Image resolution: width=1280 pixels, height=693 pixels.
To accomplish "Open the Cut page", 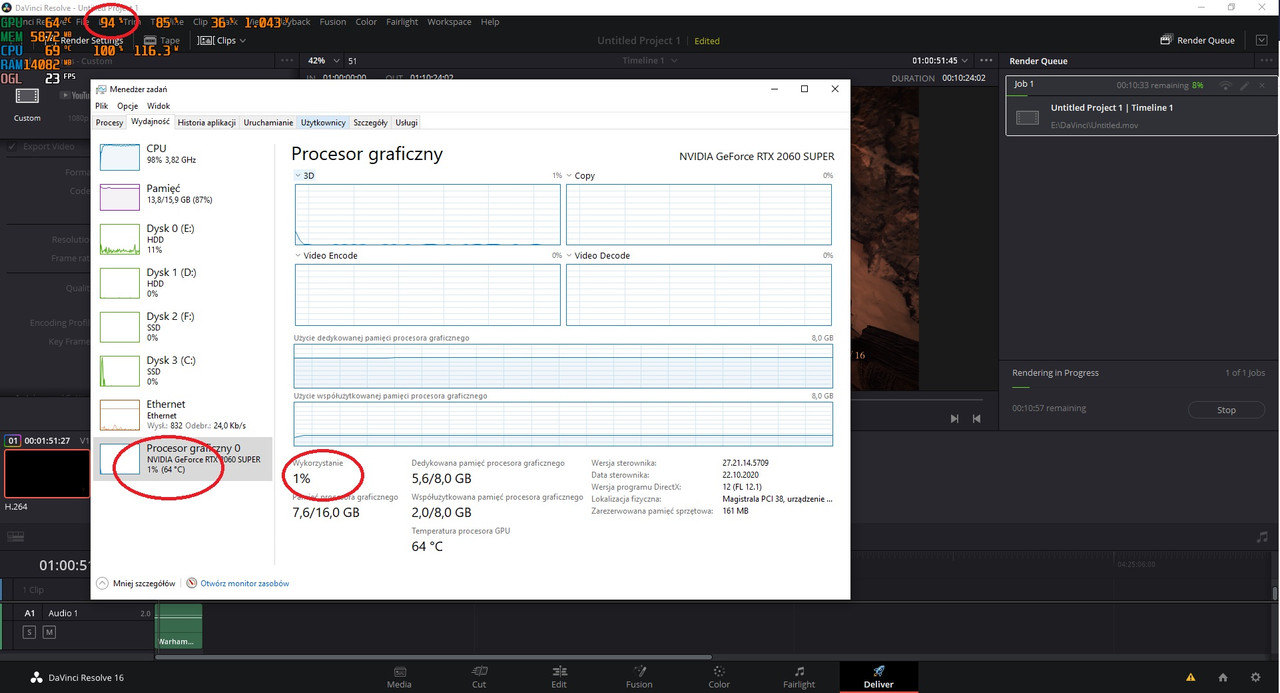I will pyautogui.click(x=479, y=677).
